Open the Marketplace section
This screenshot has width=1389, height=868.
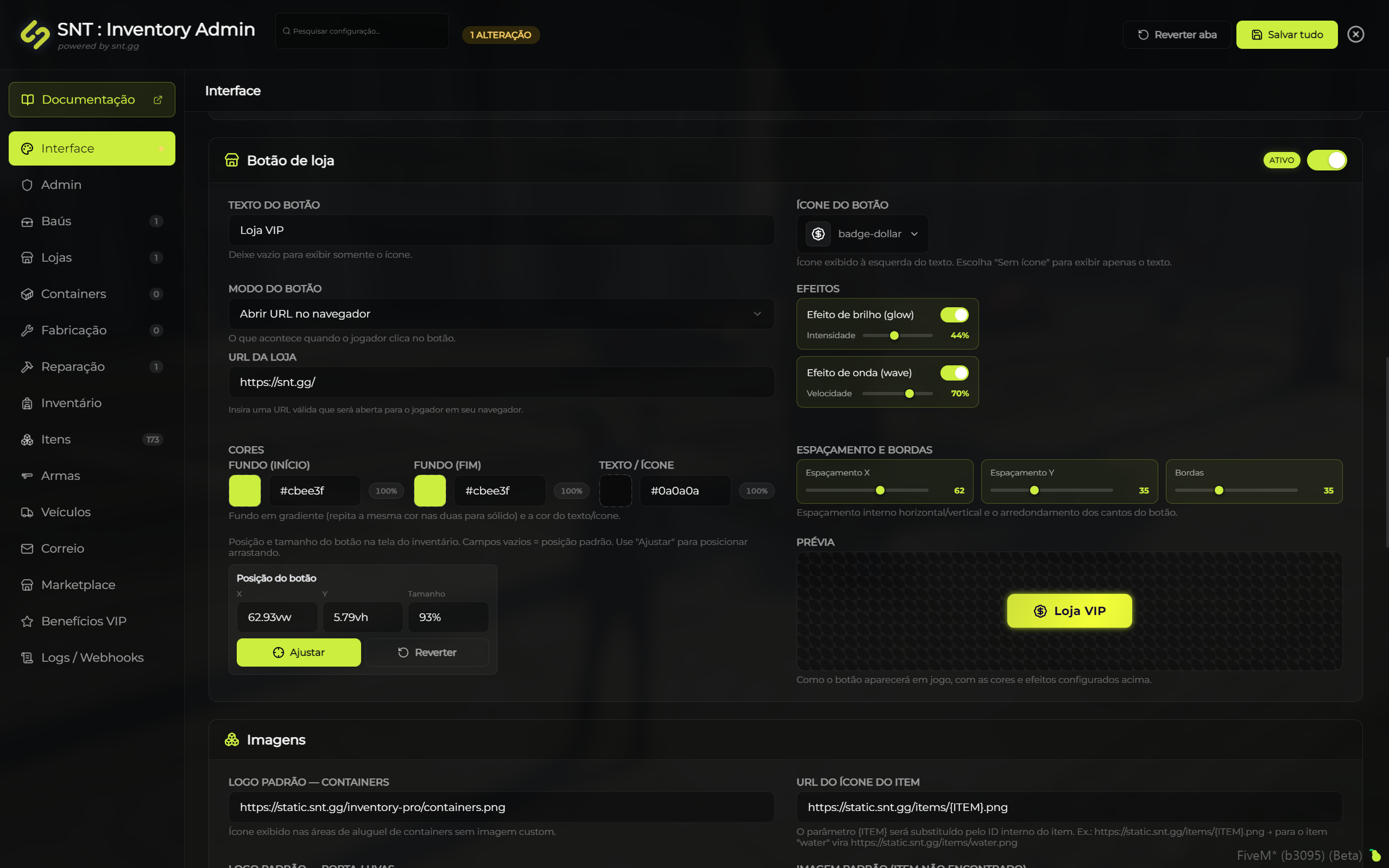92,585
